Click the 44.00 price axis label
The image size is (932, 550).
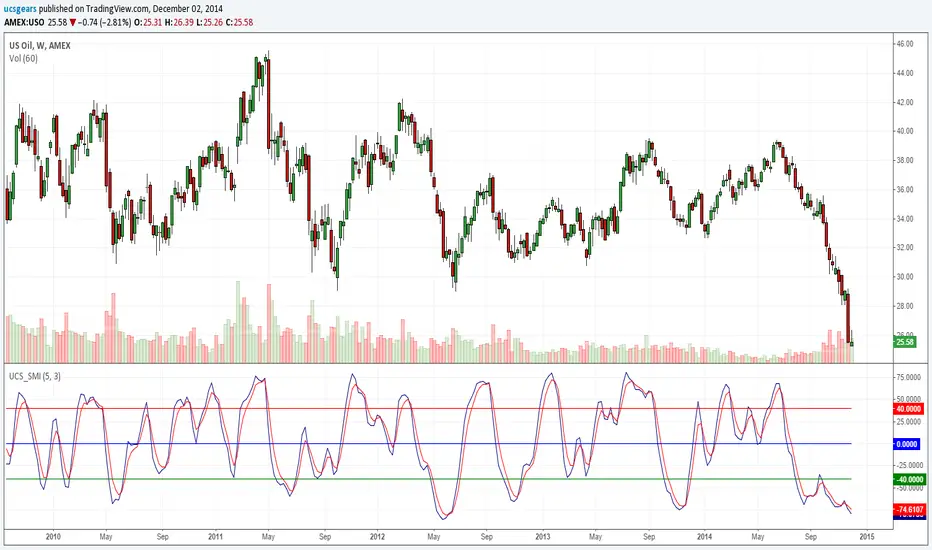point(905,73)
